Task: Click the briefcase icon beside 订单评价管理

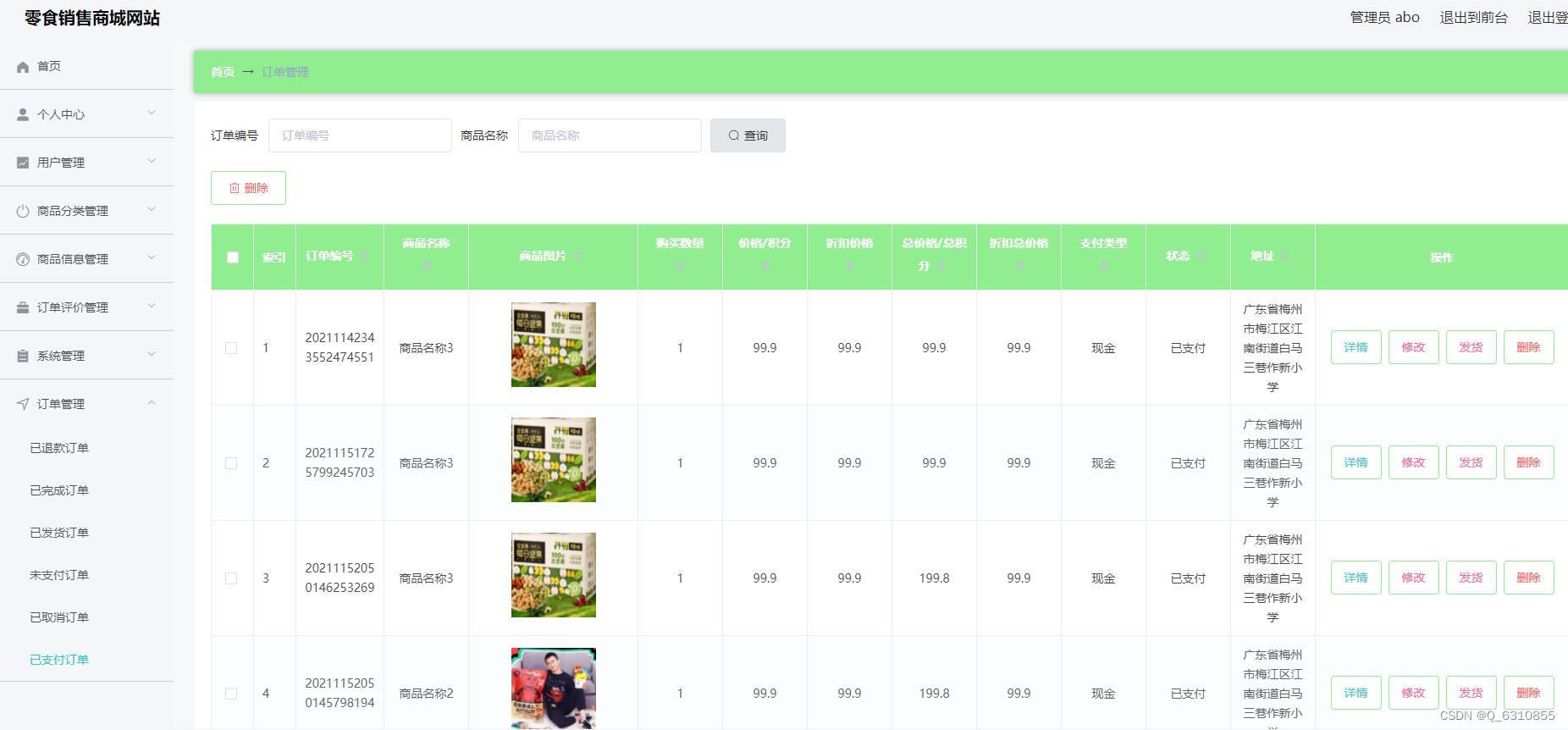Action: click(23, 307)
